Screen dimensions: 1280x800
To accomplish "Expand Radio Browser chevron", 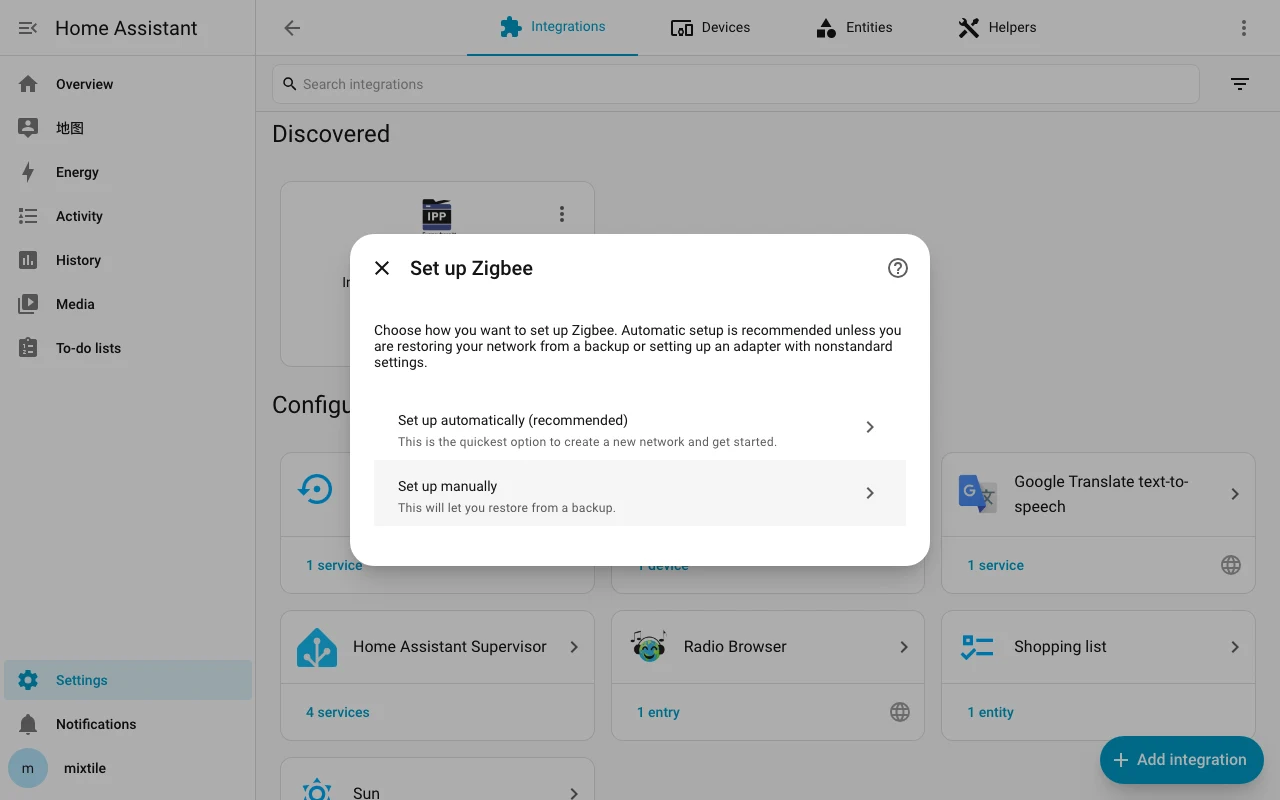I will coord(904,647).
